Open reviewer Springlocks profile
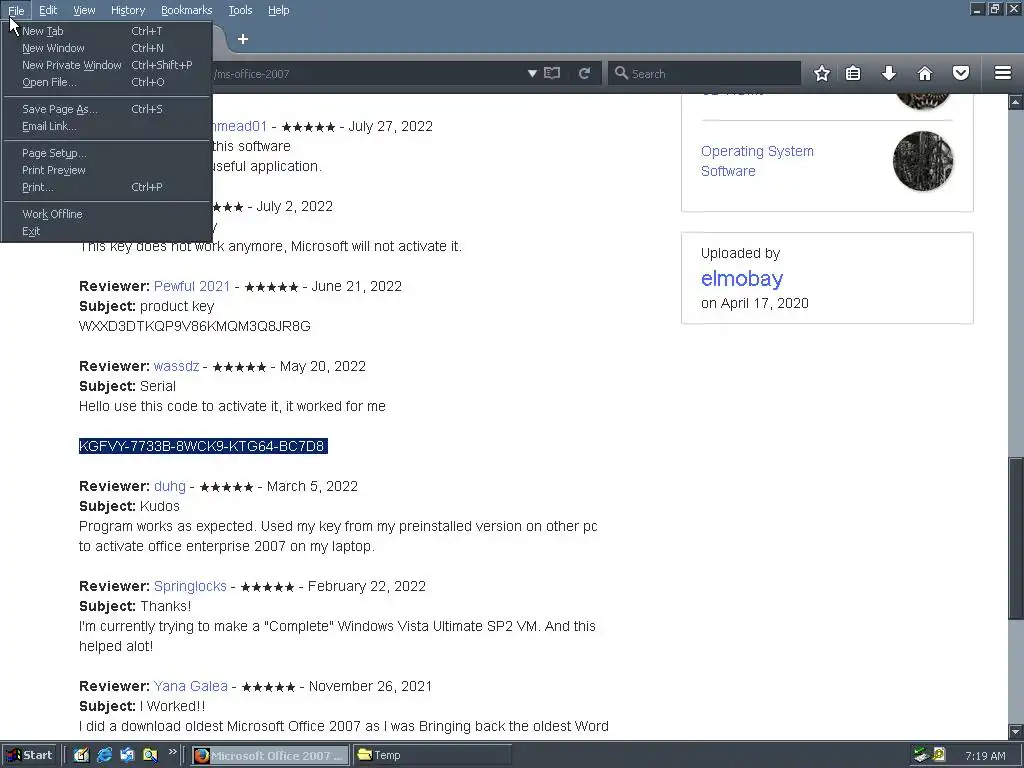Viewport: 1024px width, 768px height. point(190,586)
